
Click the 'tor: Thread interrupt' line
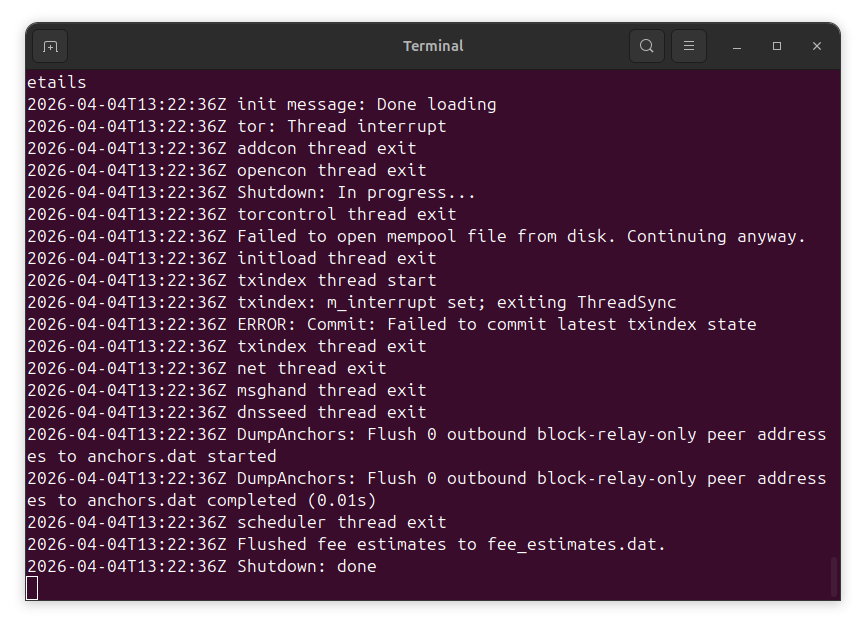341,126
